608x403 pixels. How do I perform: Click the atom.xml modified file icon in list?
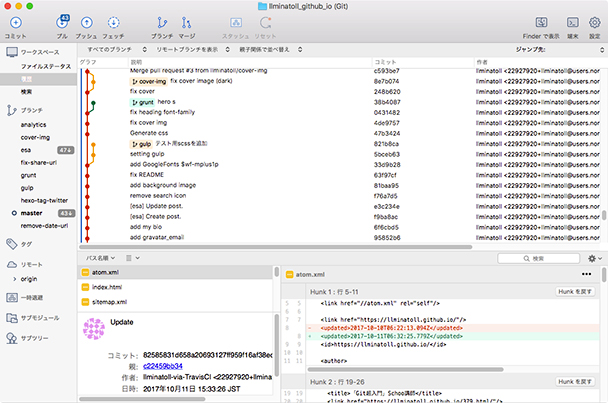[85, 272]
